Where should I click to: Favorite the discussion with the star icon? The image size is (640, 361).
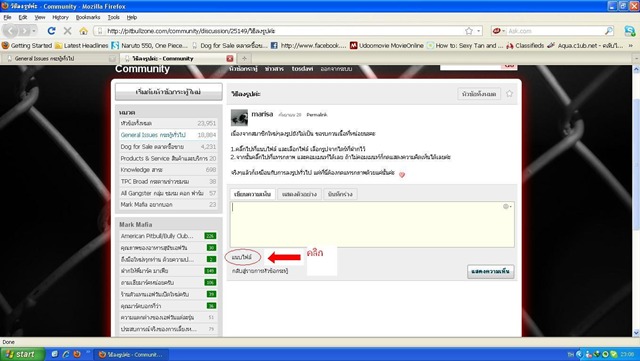(509, 94)
